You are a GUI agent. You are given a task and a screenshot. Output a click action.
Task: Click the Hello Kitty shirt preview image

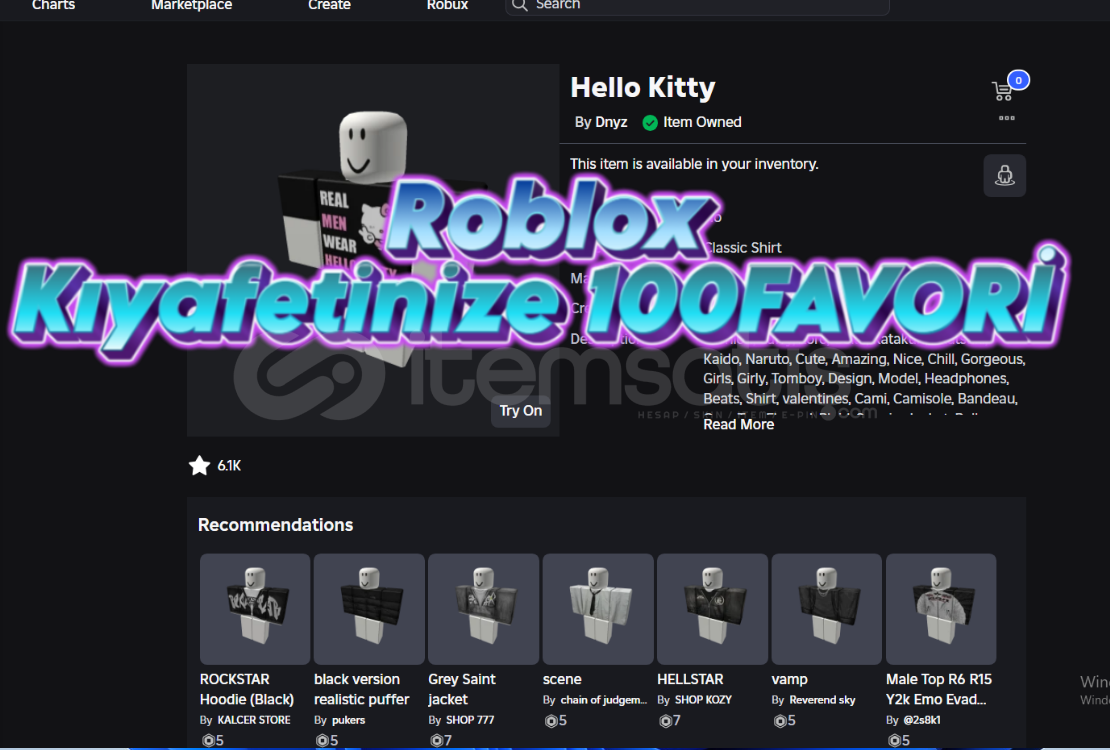click(x=373, y=250)
